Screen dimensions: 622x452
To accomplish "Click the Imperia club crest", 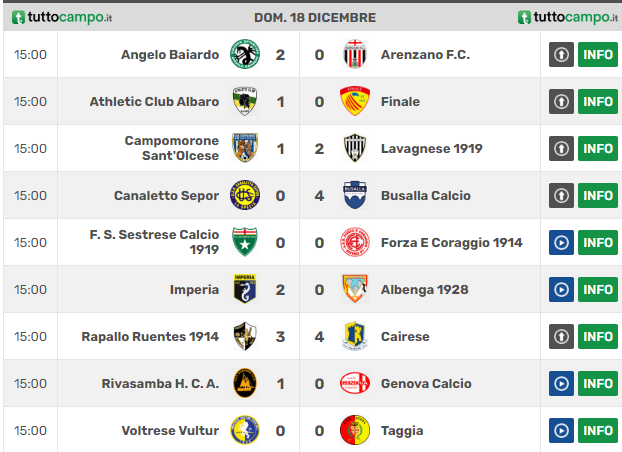I will pyautogui.click(x=245, y=289).
